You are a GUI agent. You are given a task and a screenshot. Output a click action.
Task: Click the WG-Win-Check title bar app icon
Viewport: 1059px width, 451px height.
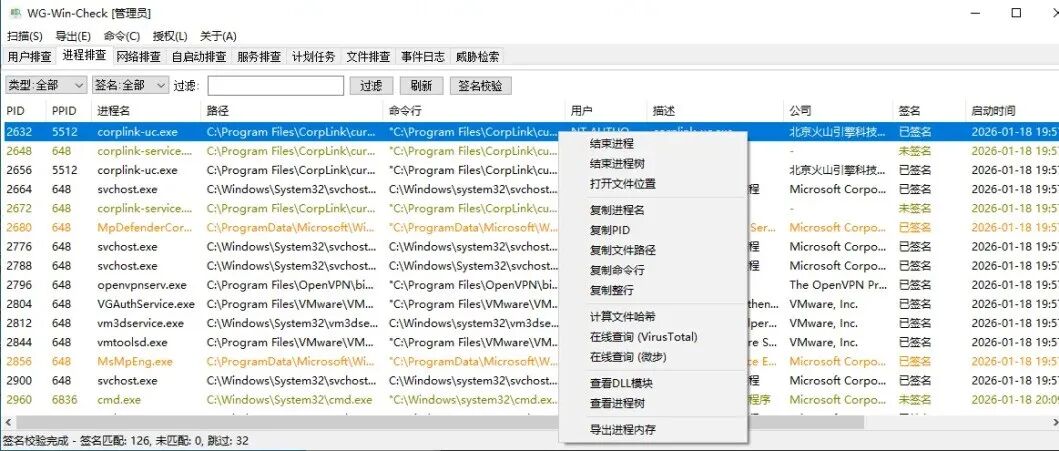tap(15, 13)
